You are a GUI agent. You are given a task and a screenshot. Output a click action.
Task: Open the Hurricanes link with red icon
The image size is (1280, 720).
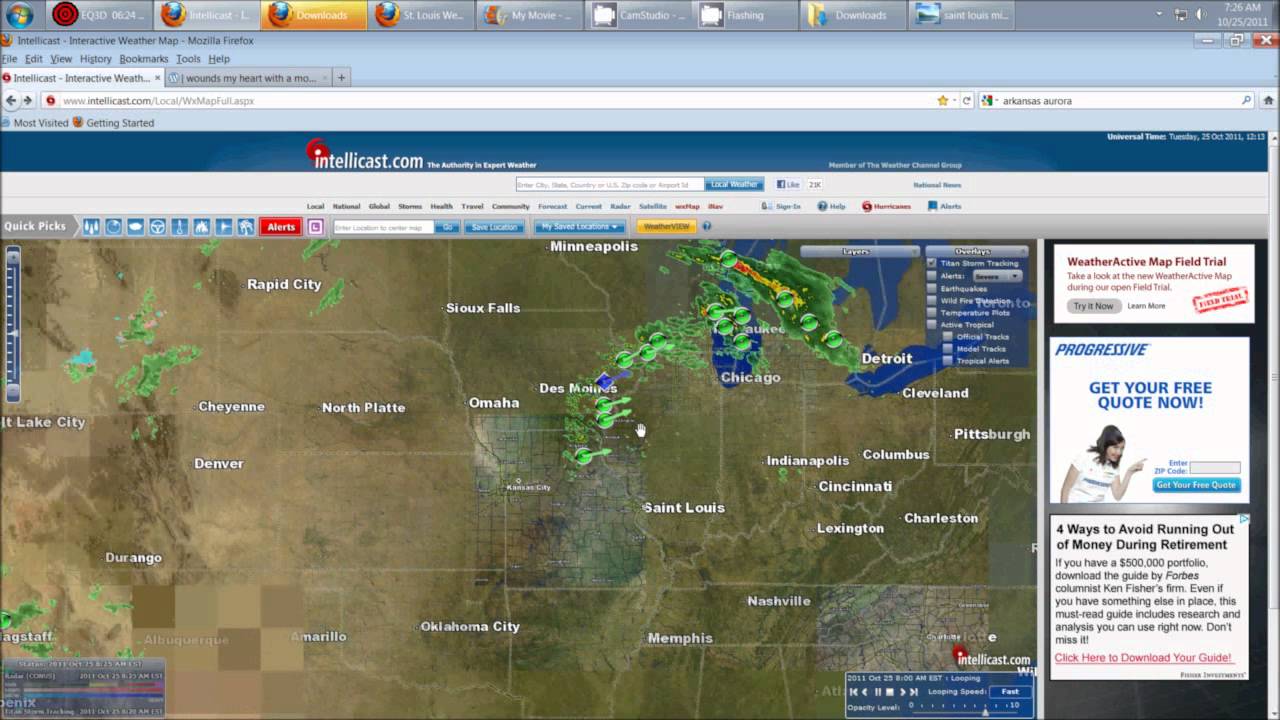point(886,206)
